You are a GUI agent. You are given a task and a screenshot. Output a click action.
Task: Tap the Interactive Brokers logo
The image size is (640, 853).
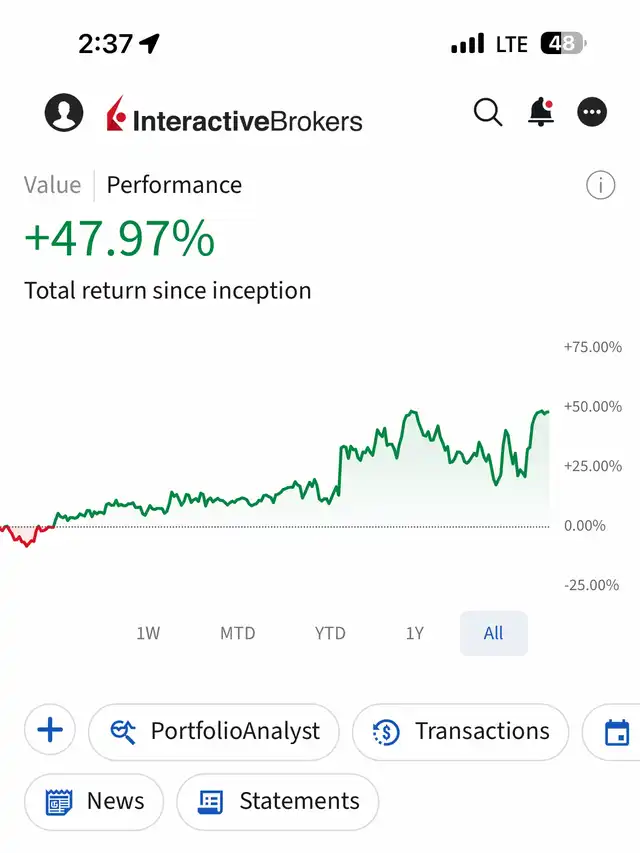click(x=235, y=116)
